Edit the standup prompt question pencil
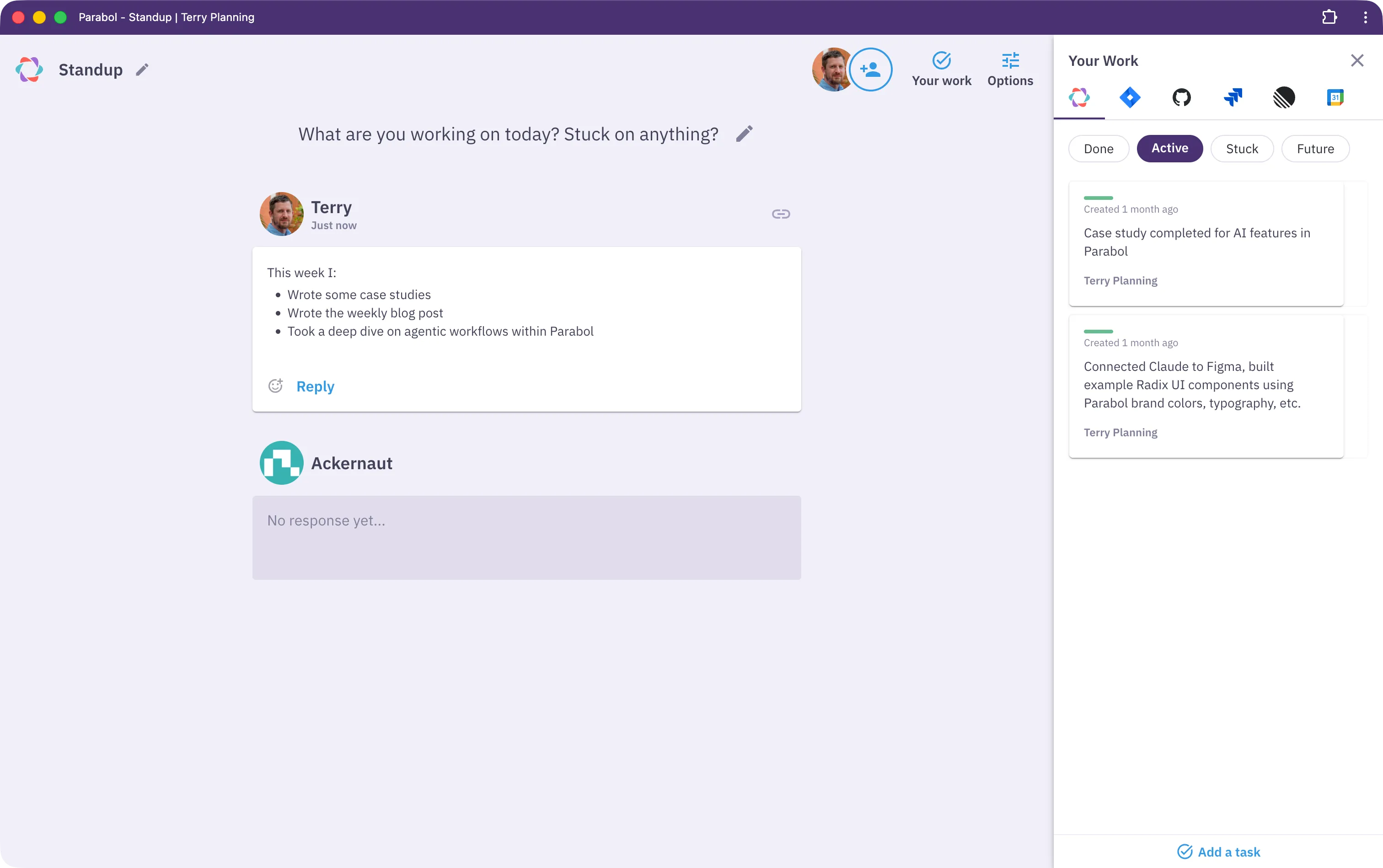The image size is (1383, 868). point(745,134)
